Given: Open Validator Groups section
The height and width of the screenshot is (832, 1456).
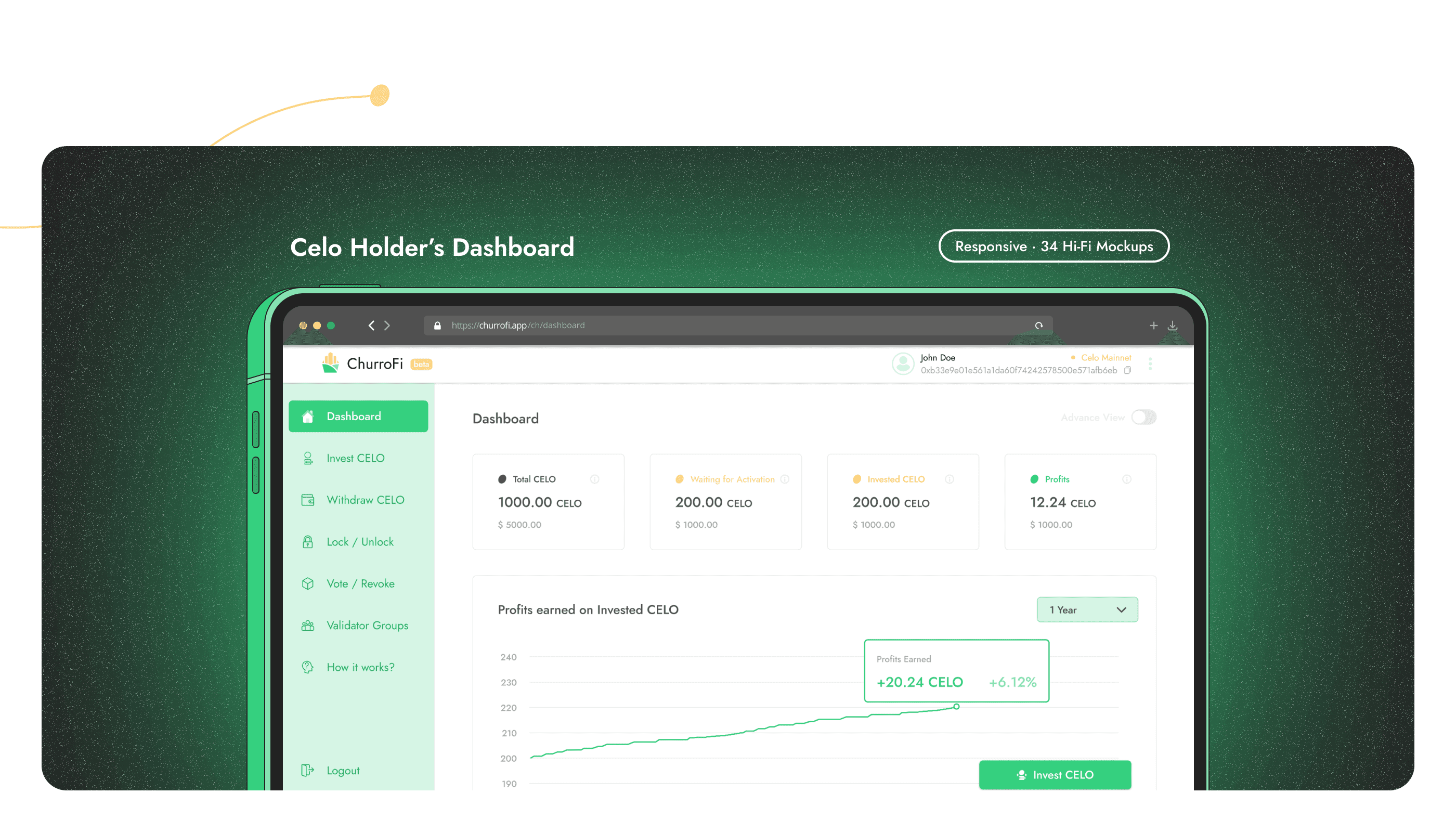Looking at the screenshot, I should tap(367, 625).
